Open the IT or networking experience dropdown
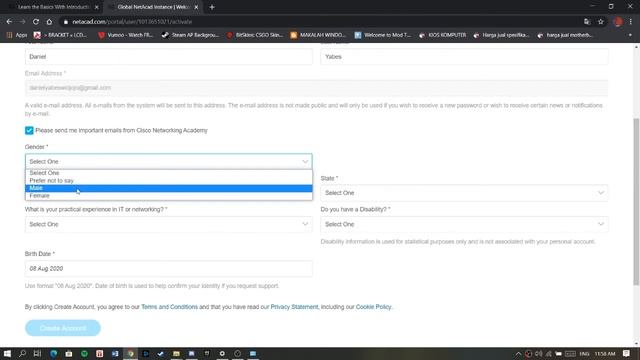Screen dimensions: 640x360 pyautogui.click(x=169, y=224)
